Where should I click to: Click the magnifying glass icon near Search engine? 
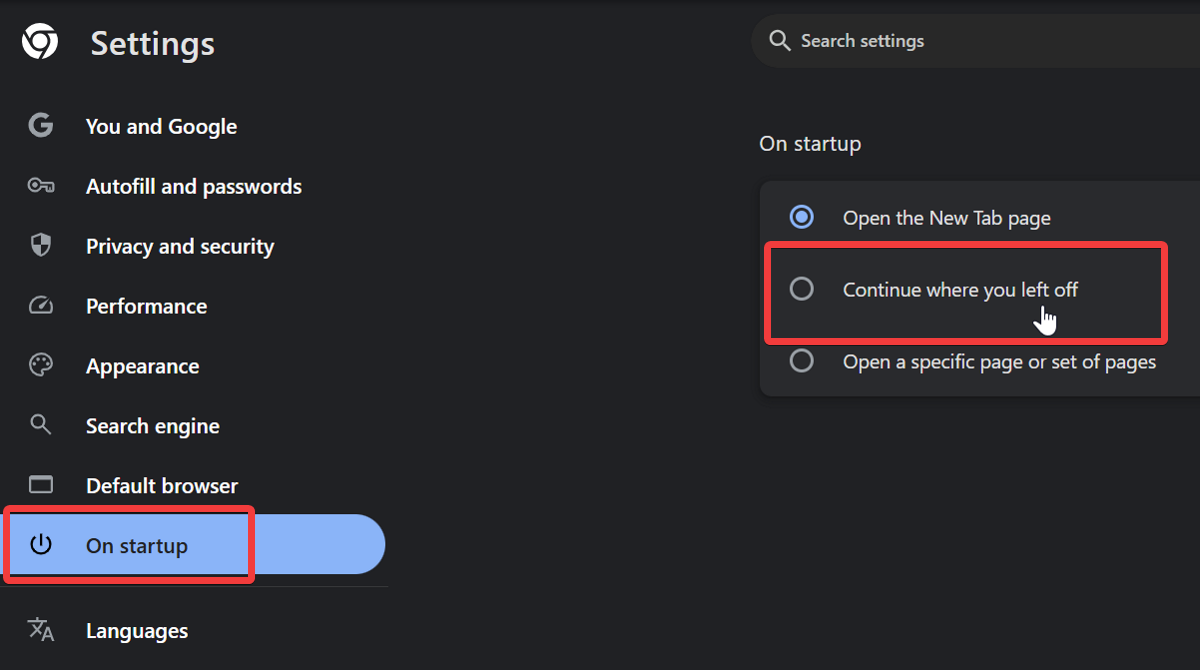[40, 424]
